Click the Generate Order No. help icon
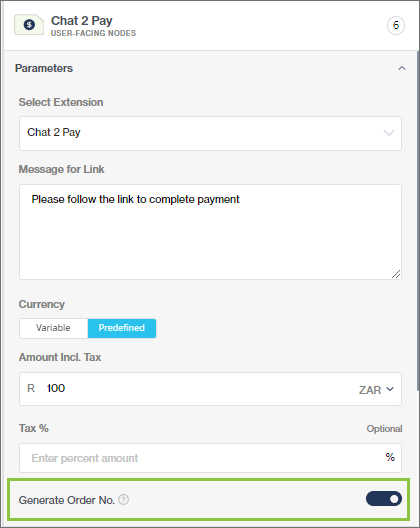 coord(124,500)
